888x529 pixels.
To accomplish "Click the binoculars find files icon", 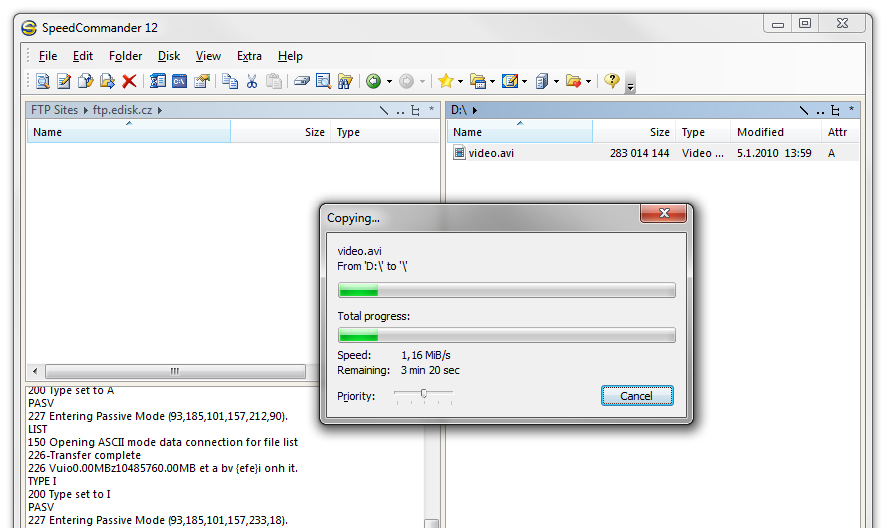I will pyautogui.click(x=345, y=82).
